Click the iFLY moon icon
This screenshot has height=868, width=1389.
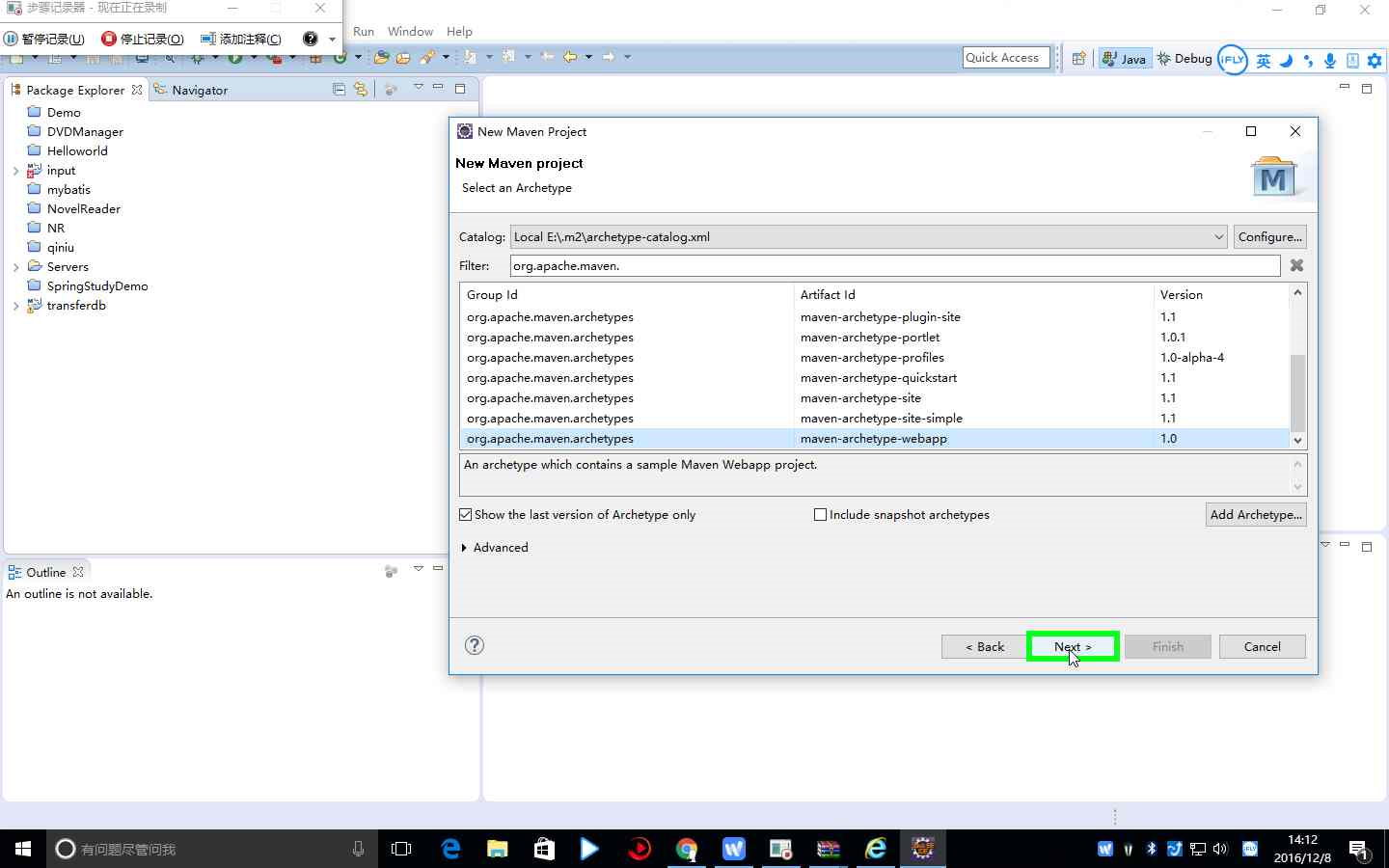(x=1286, y=61)
